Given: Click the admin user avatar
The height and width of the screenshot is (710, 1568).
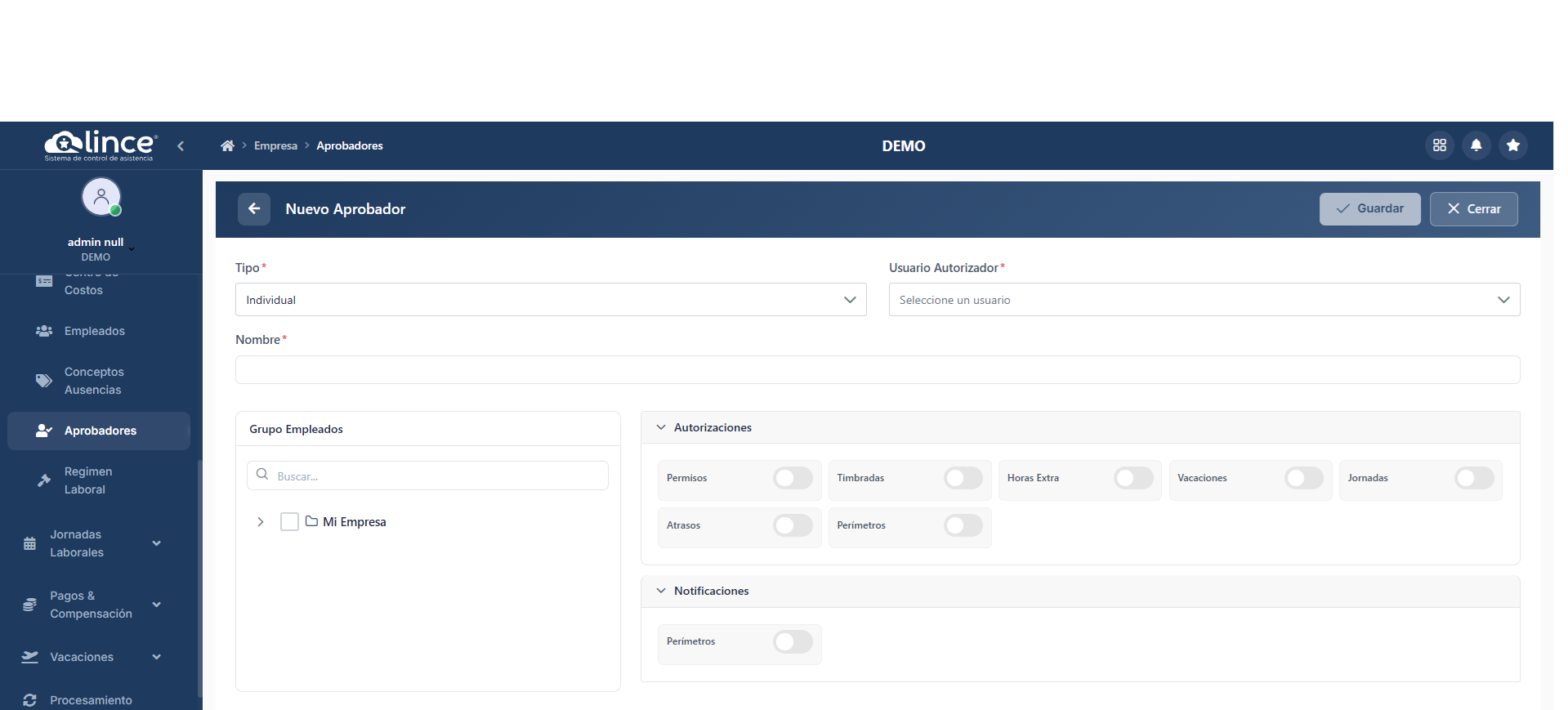Looking at the screenshot, I should click(101, 198).
